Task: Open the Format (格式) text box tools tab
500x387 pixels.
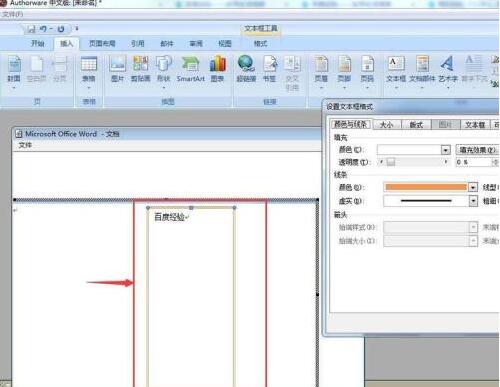Action: (x=260, y=43)
